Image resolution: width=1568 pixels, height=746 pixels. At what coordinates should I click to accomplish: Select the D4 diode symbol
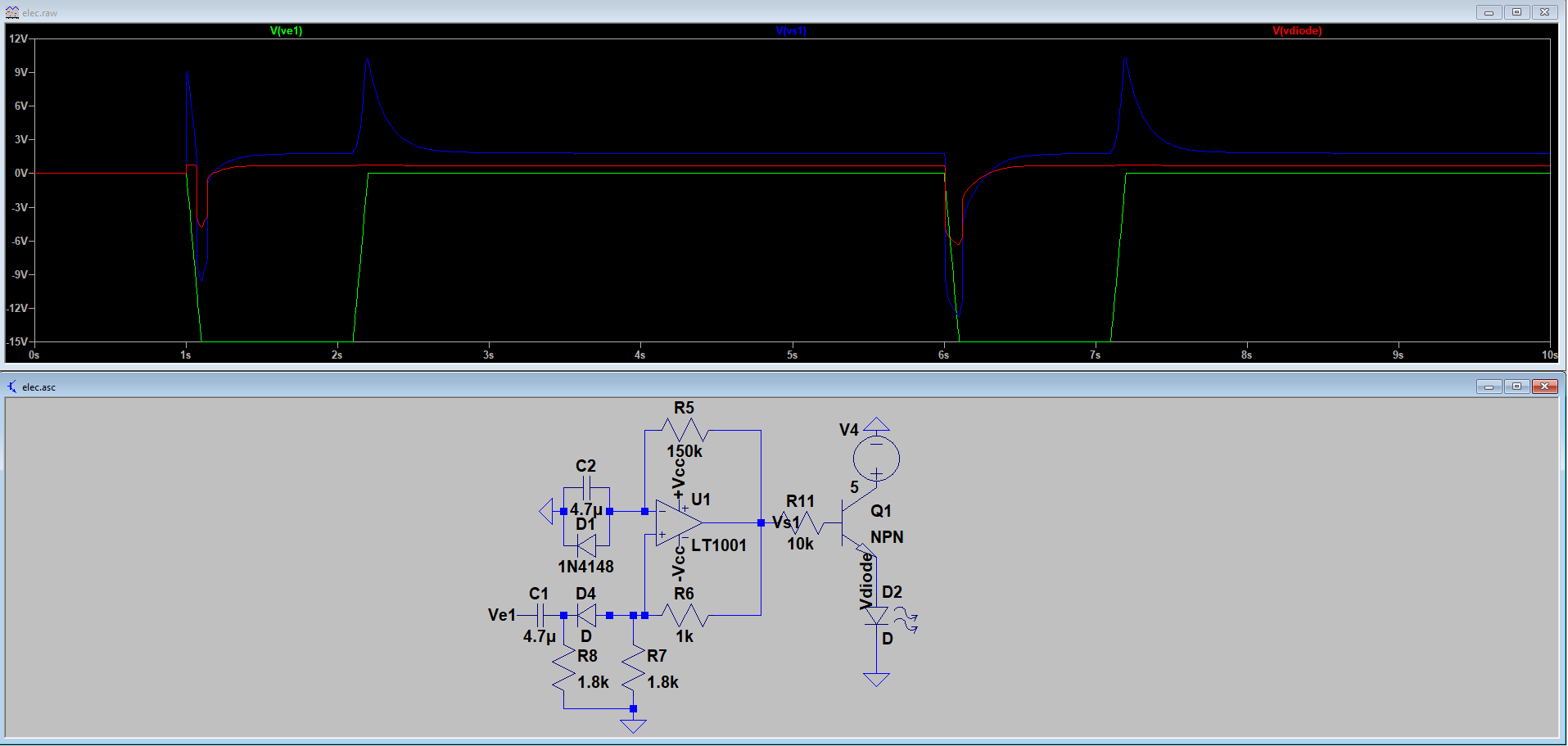pyautogui.click(x=586, y=615)
